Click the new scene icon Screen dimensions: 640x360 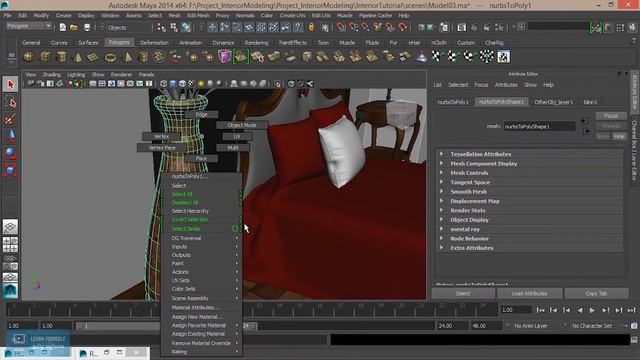click(62, 27)
